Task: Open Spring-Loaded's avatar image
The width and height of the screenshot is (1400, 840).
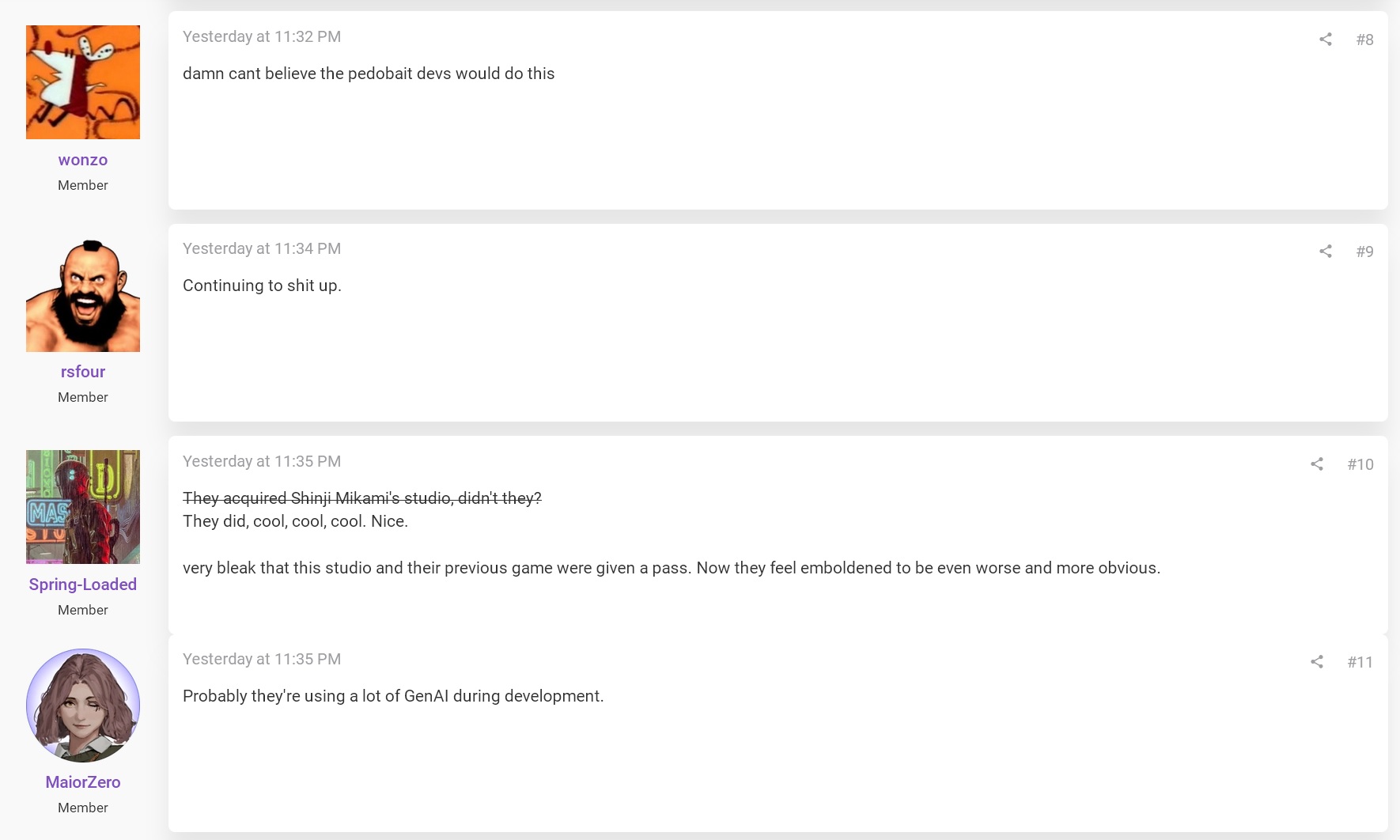Action: point(83,507)
